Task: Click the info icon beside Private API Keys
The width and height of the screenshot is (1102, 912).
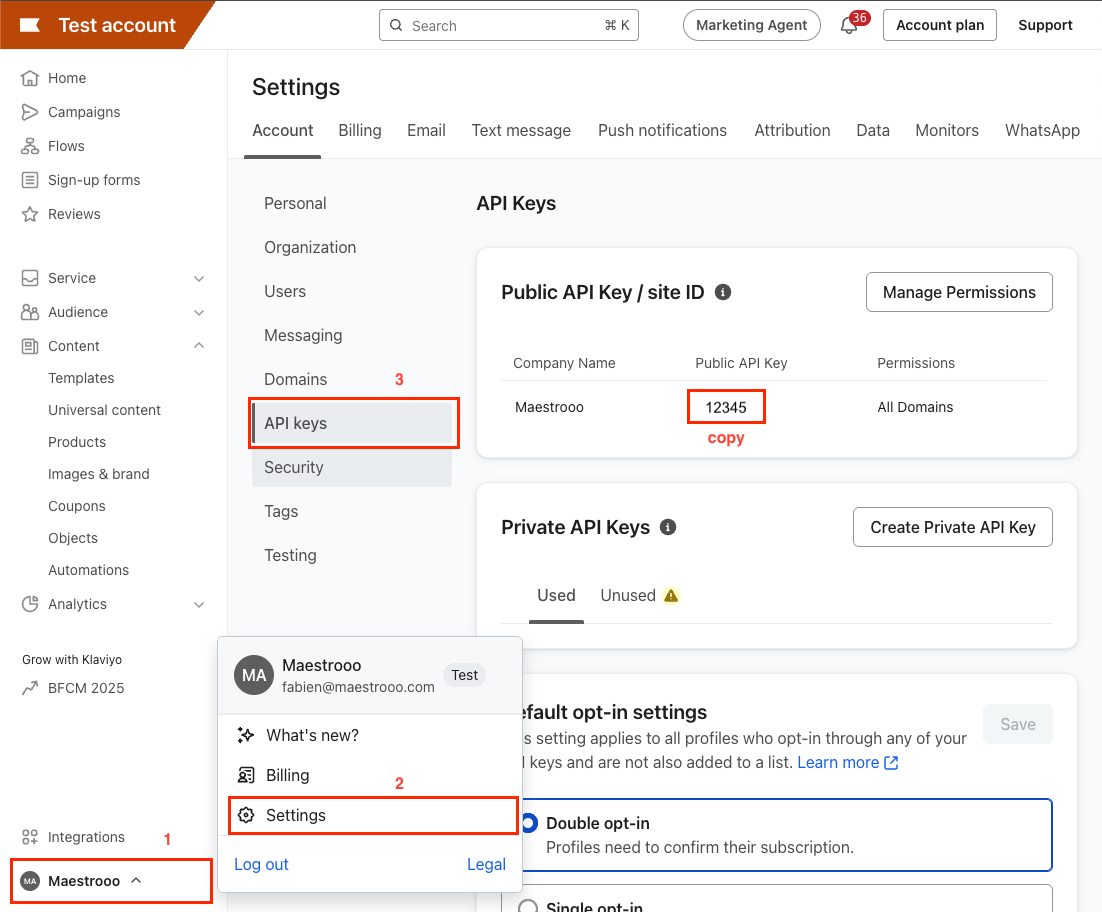Action: [x=668, y=527]
